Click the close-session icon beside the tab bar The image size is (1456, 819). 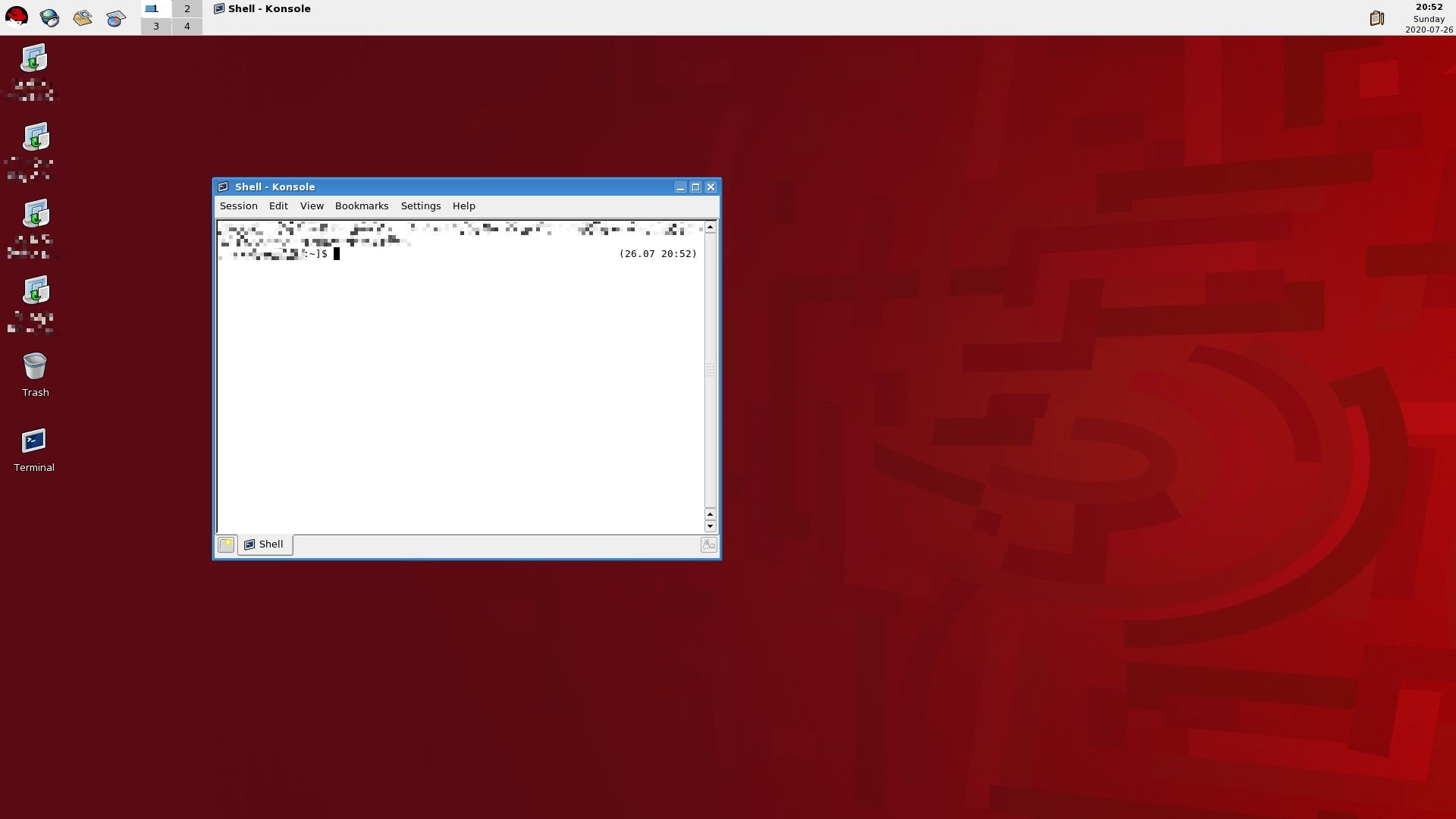pos(708,544)
